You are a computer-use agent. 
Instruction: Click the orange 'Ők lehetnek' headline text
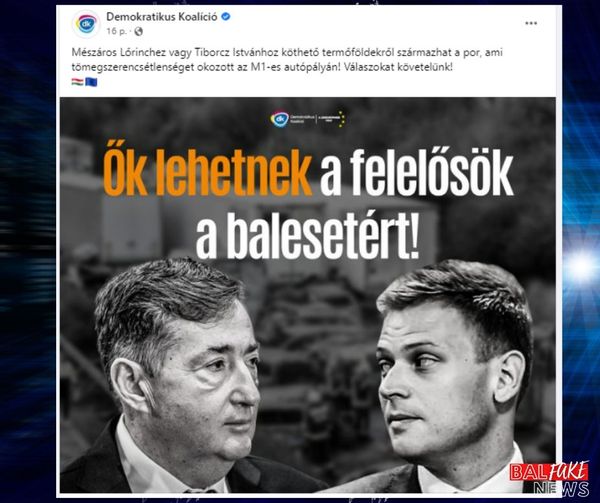pyautogui.click(x=207, y=173)
